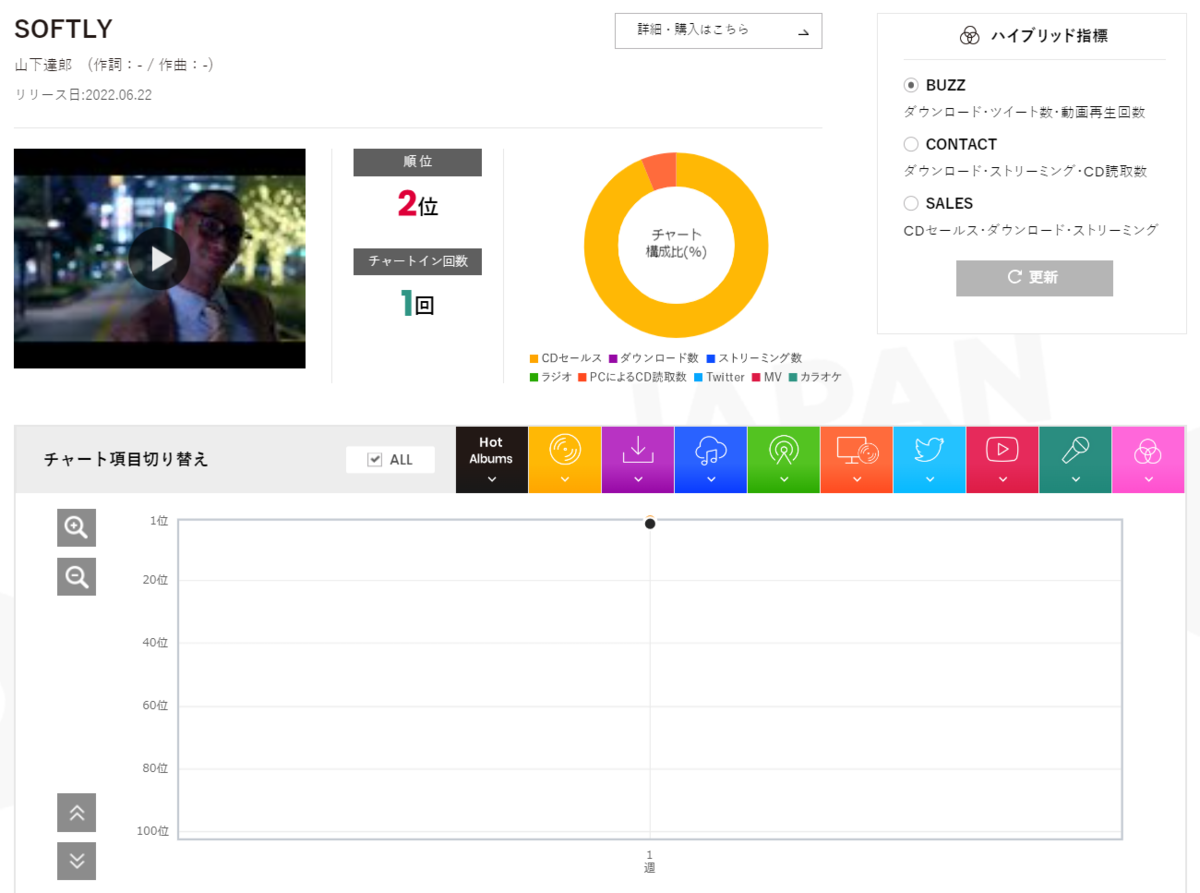Click the 1位 axis label
This screenshot has height=893, width=1200.
159,520
